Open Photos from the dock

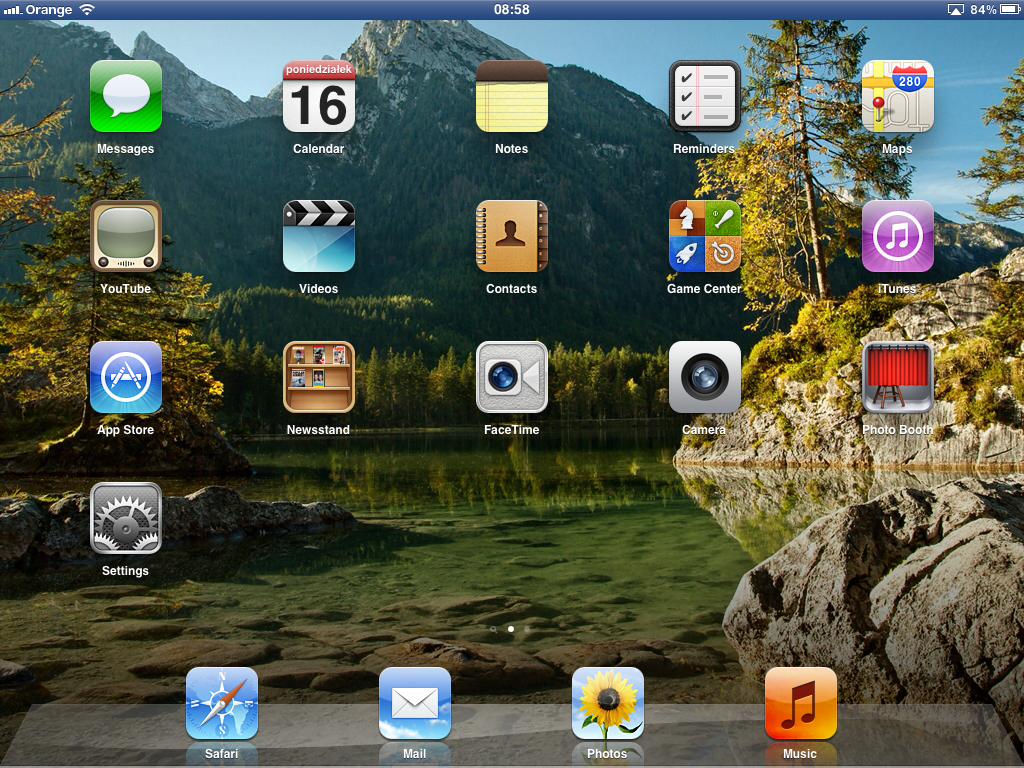(608, 703)
